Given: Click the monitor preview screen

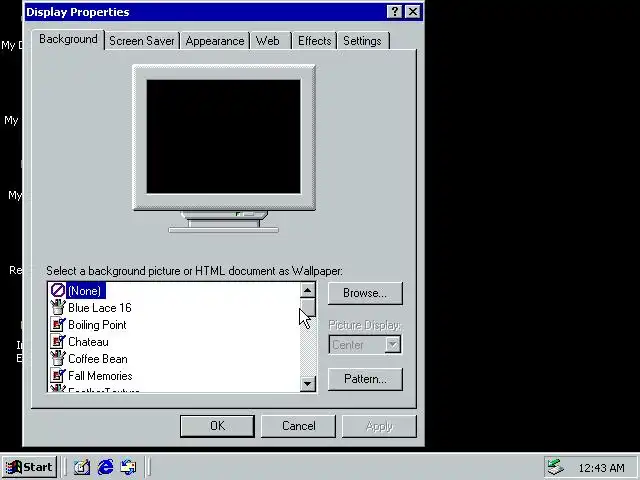Looking at the screenshot, I should pyautogui.click(x=223, y=136).
